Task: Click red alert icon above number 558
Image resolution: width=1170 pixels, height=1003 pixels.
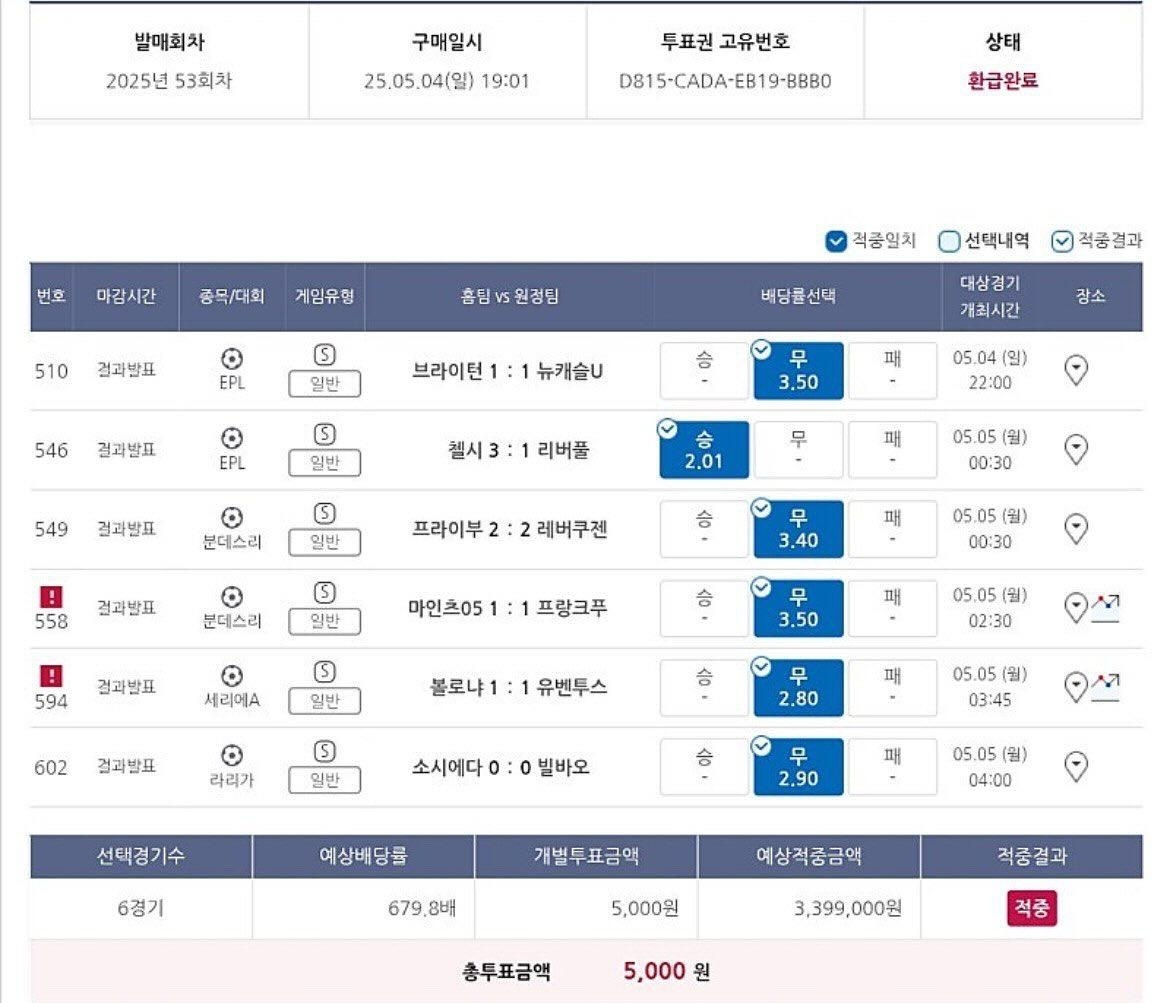Action: [51, 596]
